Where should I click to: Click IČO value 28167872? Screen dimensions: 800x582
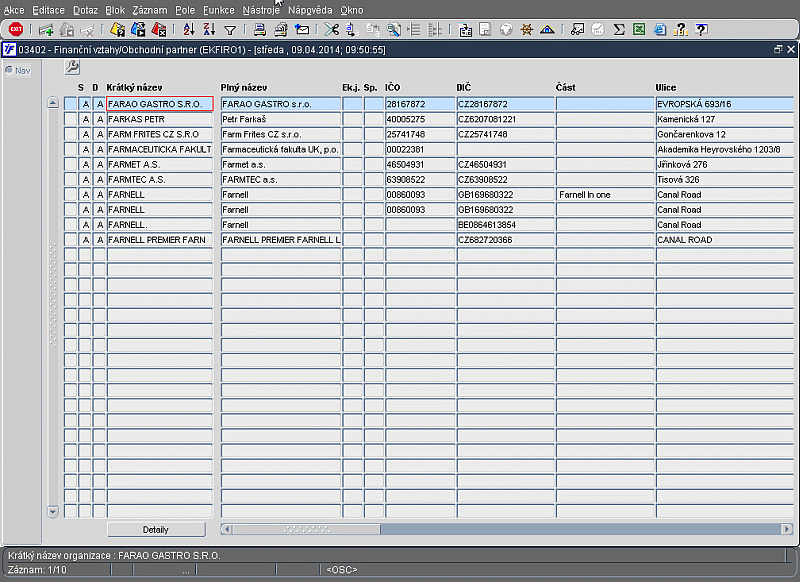419,104
